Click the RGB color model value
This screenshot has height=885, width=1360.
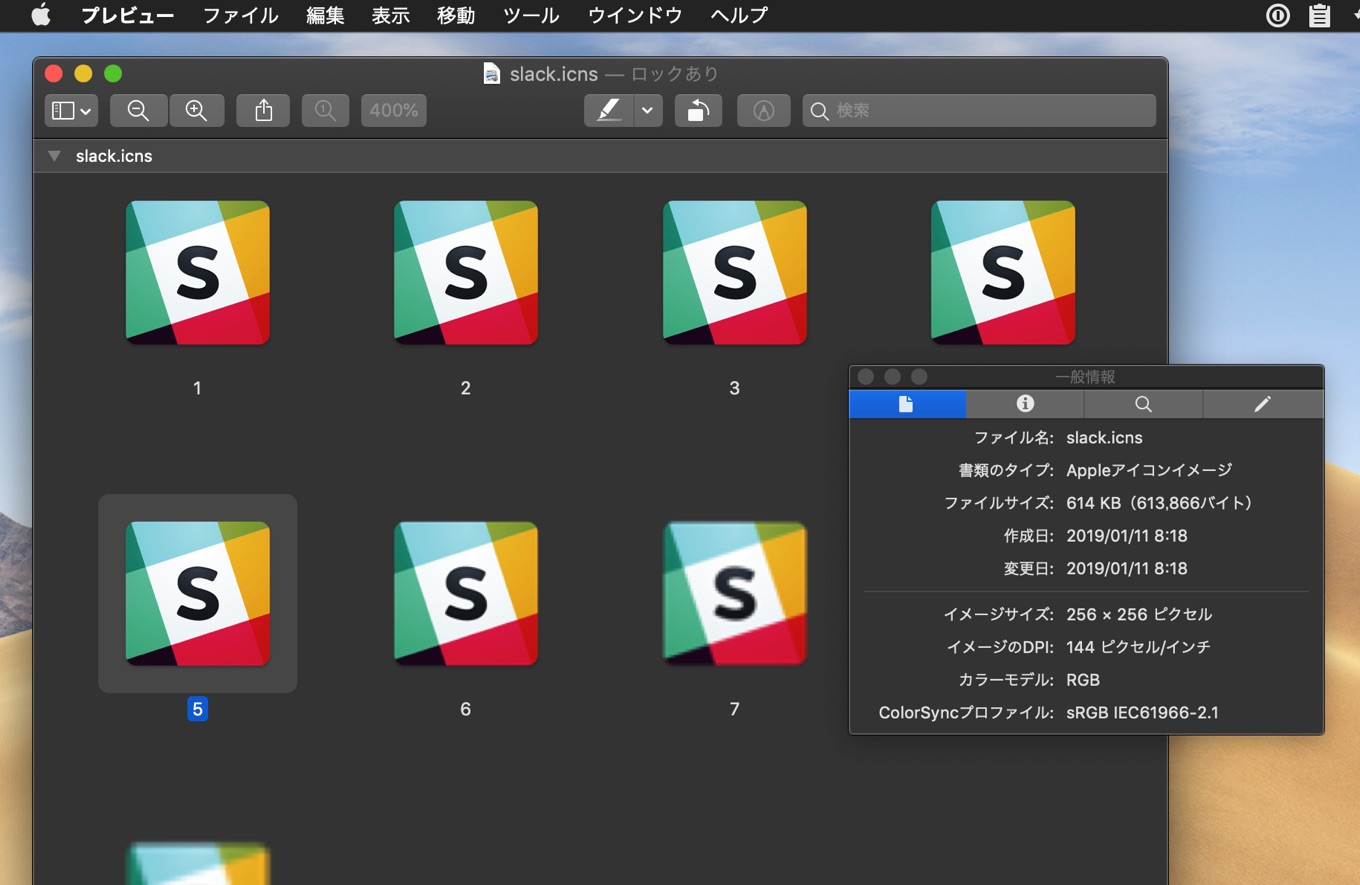click(x=1083, y=680)
